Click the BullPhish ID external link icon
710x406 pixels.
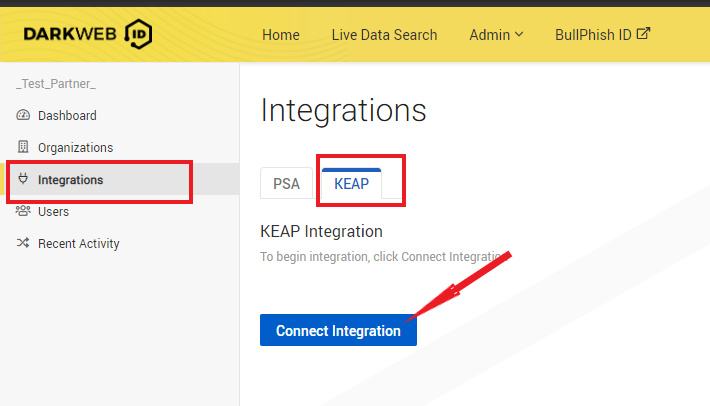click(x=643, y=33)
